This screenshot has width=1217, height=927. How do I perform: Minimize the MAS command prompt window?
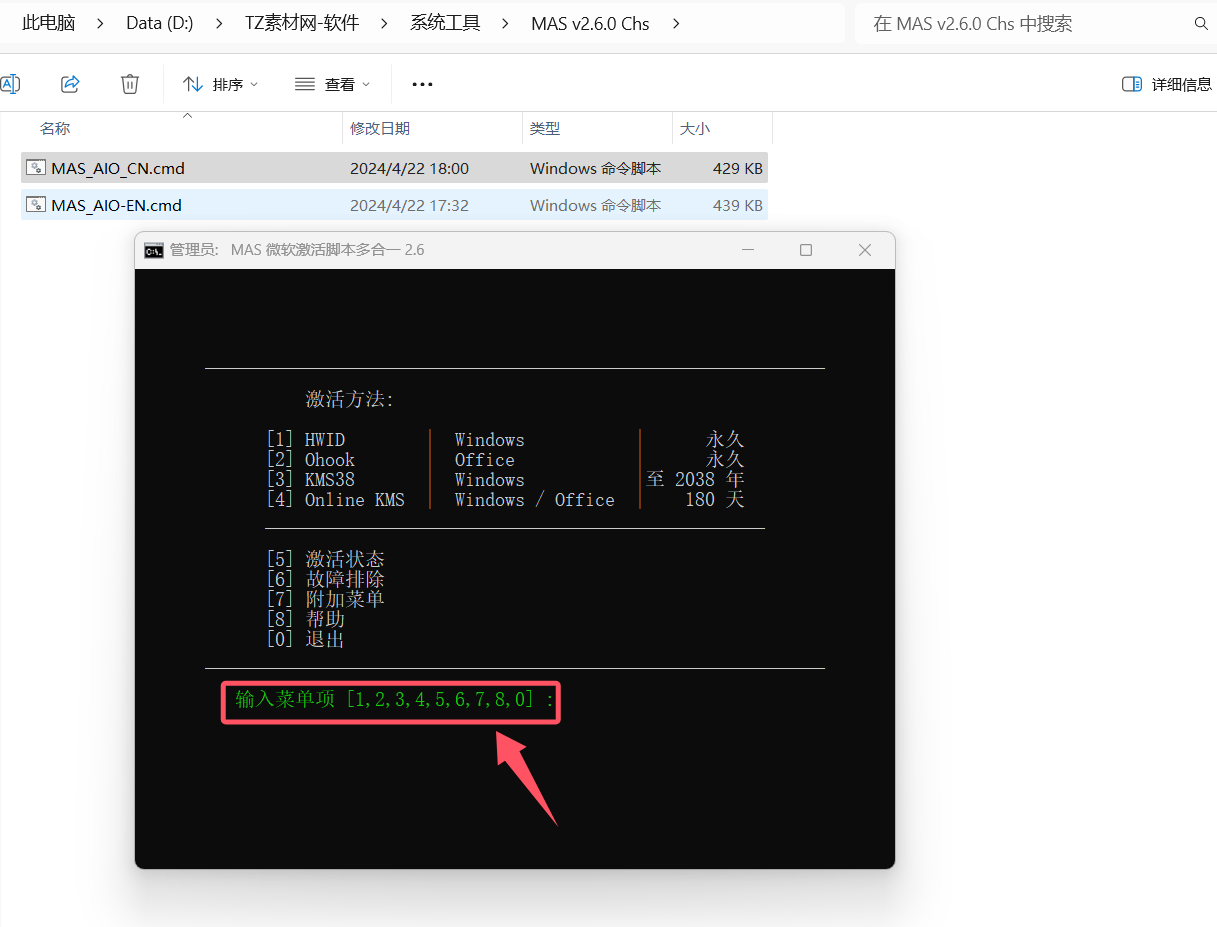746,250
